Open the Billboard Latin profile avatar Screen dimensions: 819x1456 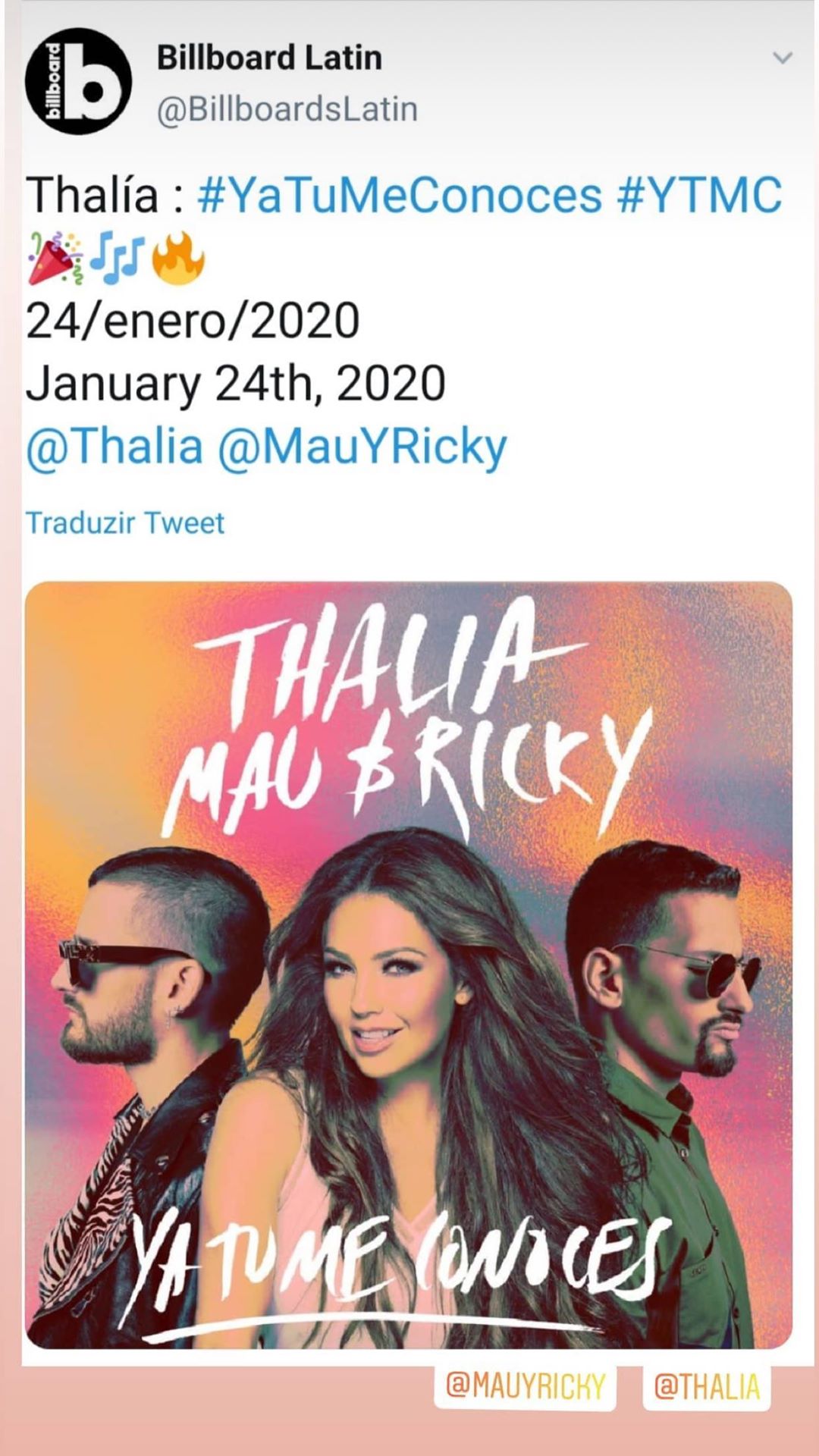(x=78, y=82)
